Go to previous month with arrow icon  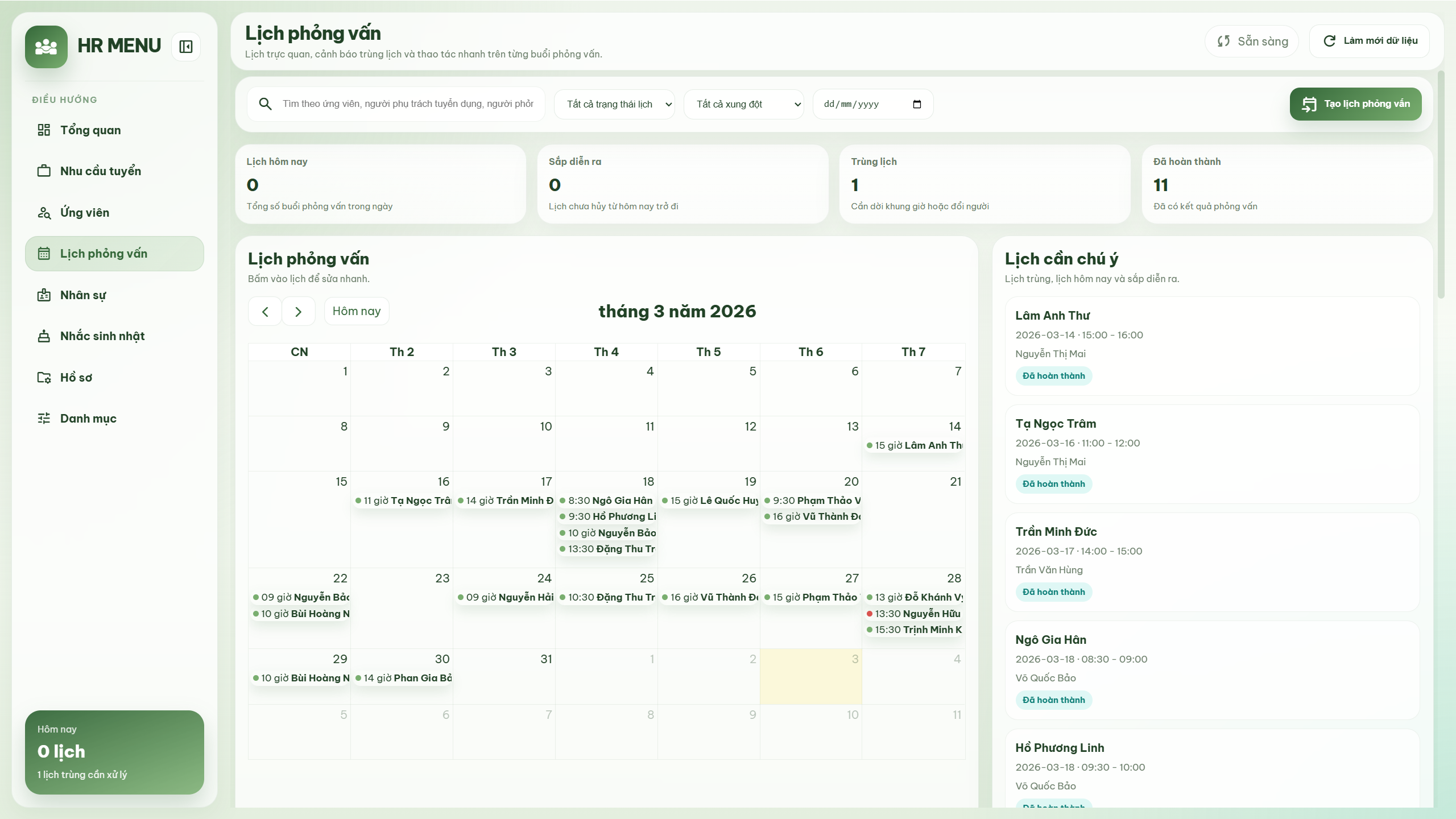point(265,311)
